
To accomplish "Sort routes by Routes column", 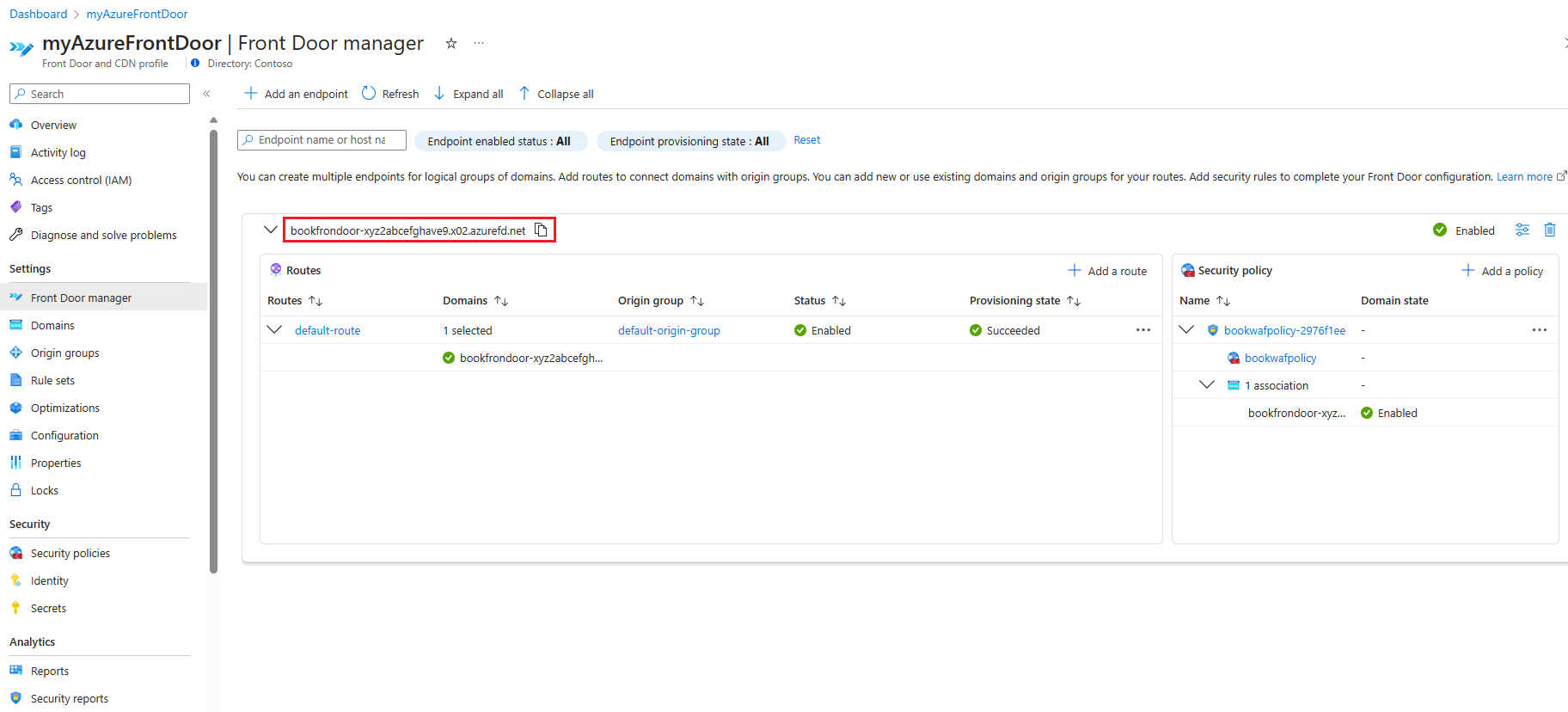I will coord(315,301).
